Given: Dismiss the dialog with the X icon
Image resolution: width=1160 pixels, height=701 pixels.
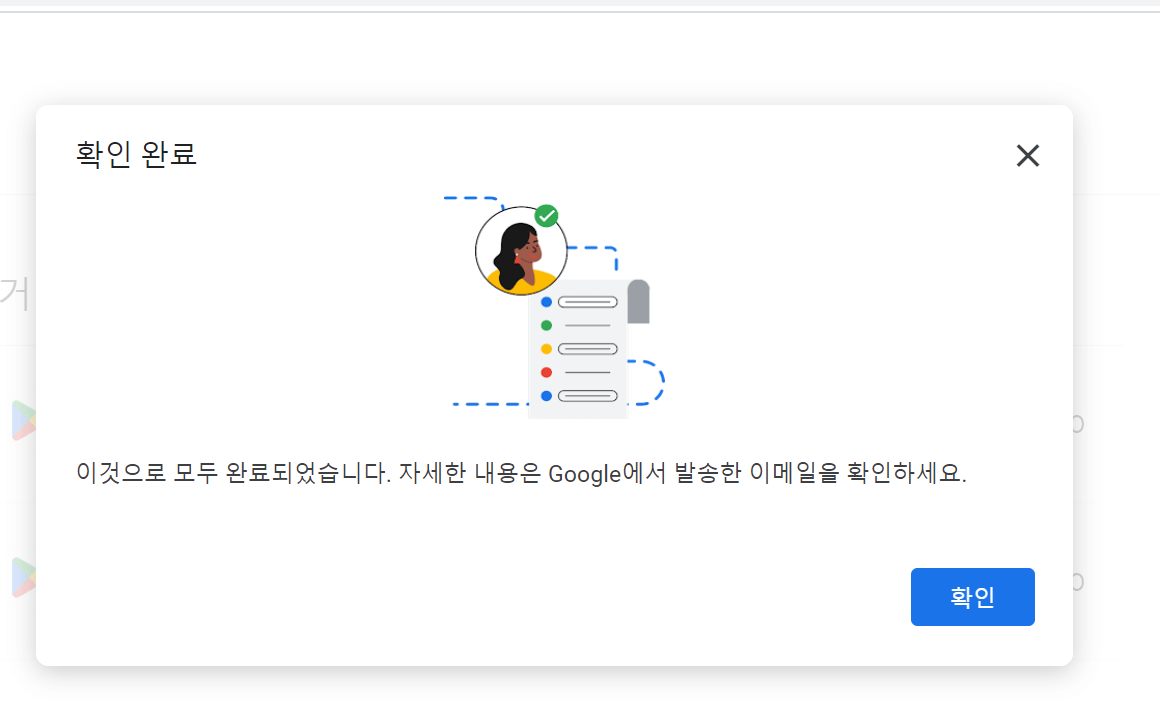Looking at the screenshot, I should click(x=1027, y=156).
